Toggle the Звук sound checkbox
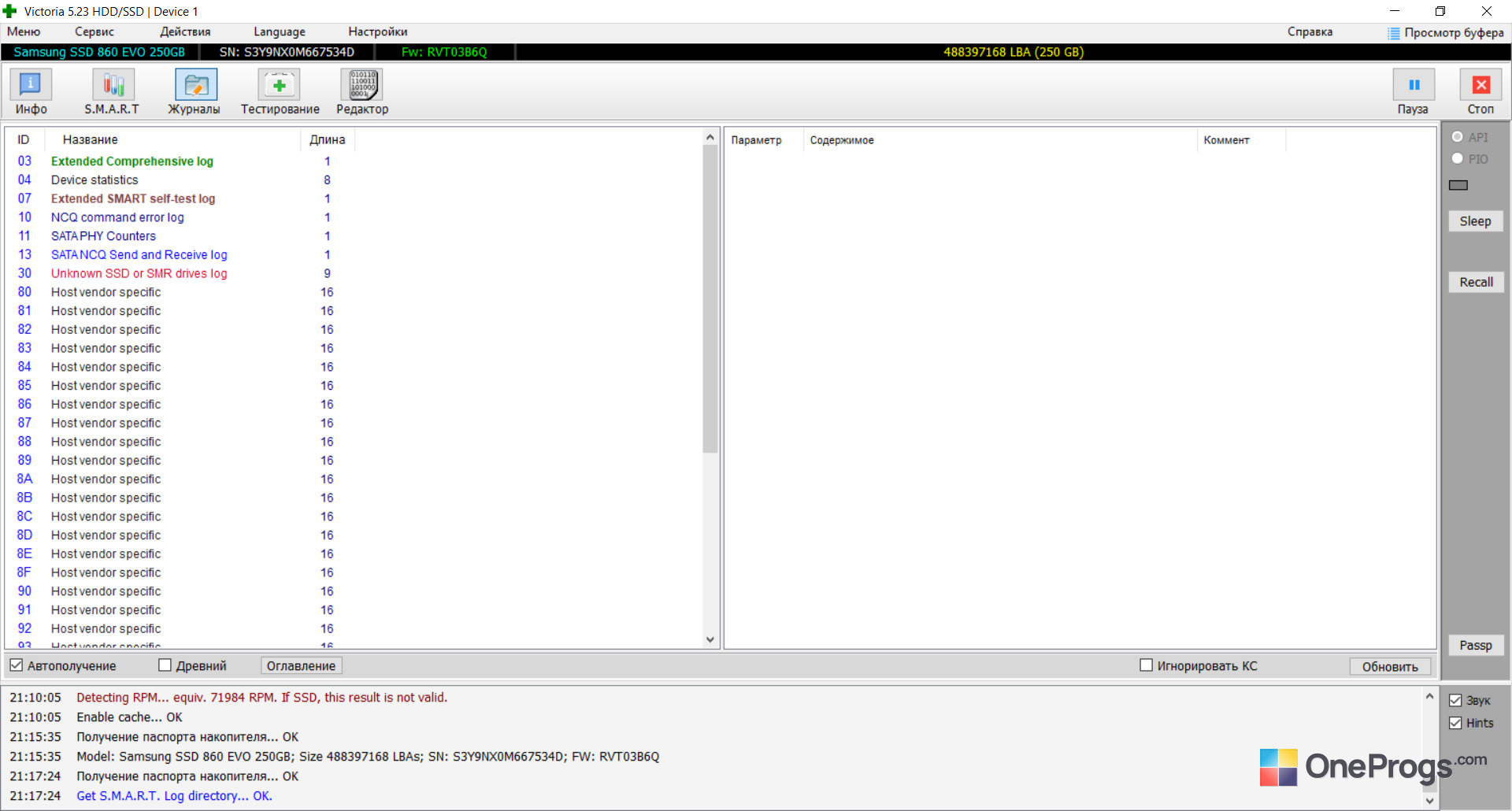 1455,700
